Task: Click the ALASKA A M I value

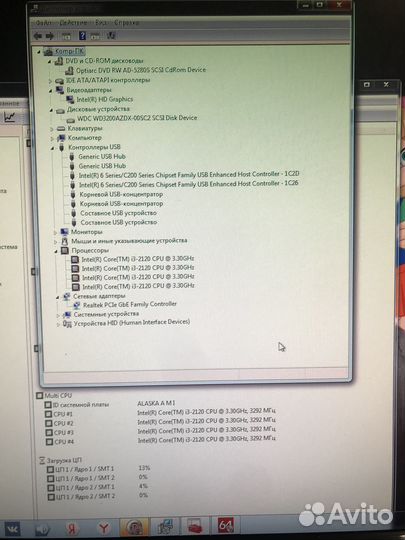Action: point(156,403)
